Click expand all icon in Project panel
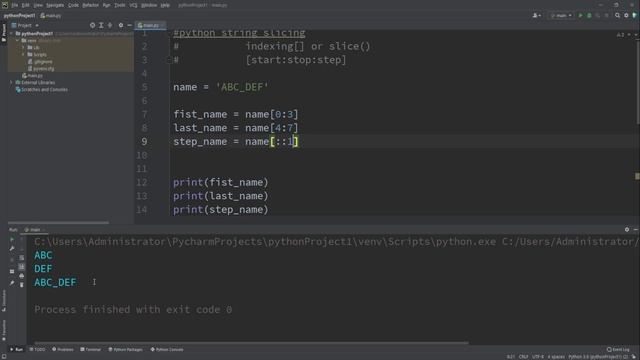 click(101, 25)
